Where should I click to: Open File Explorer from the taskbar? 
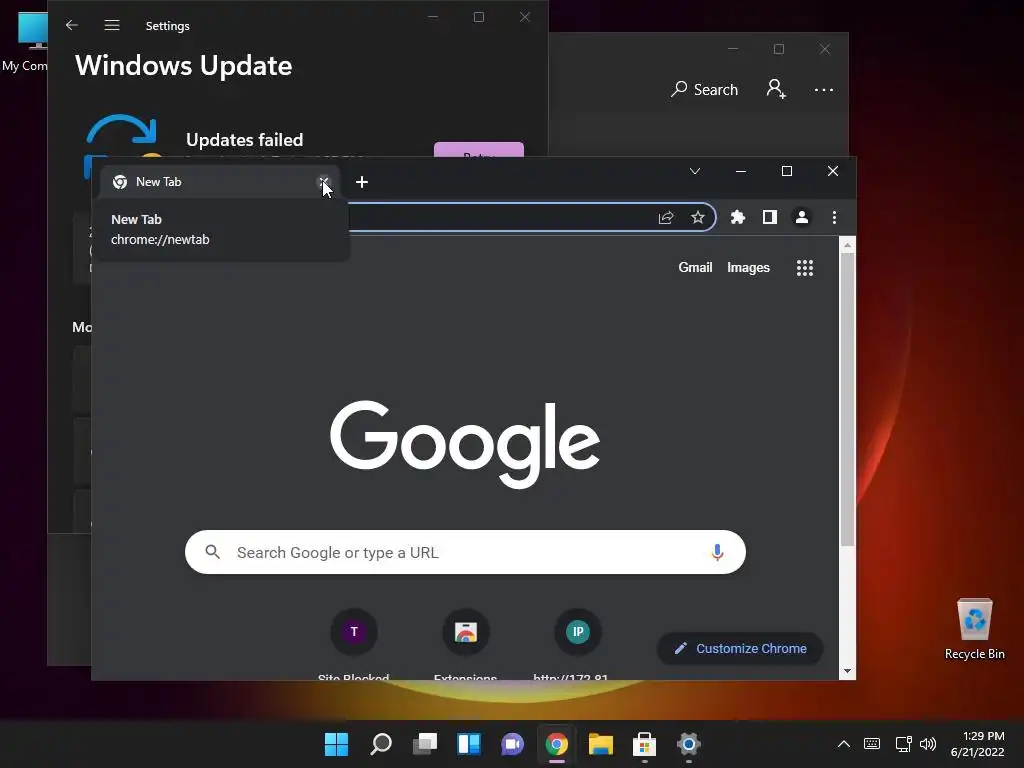[x=601, y=744]
